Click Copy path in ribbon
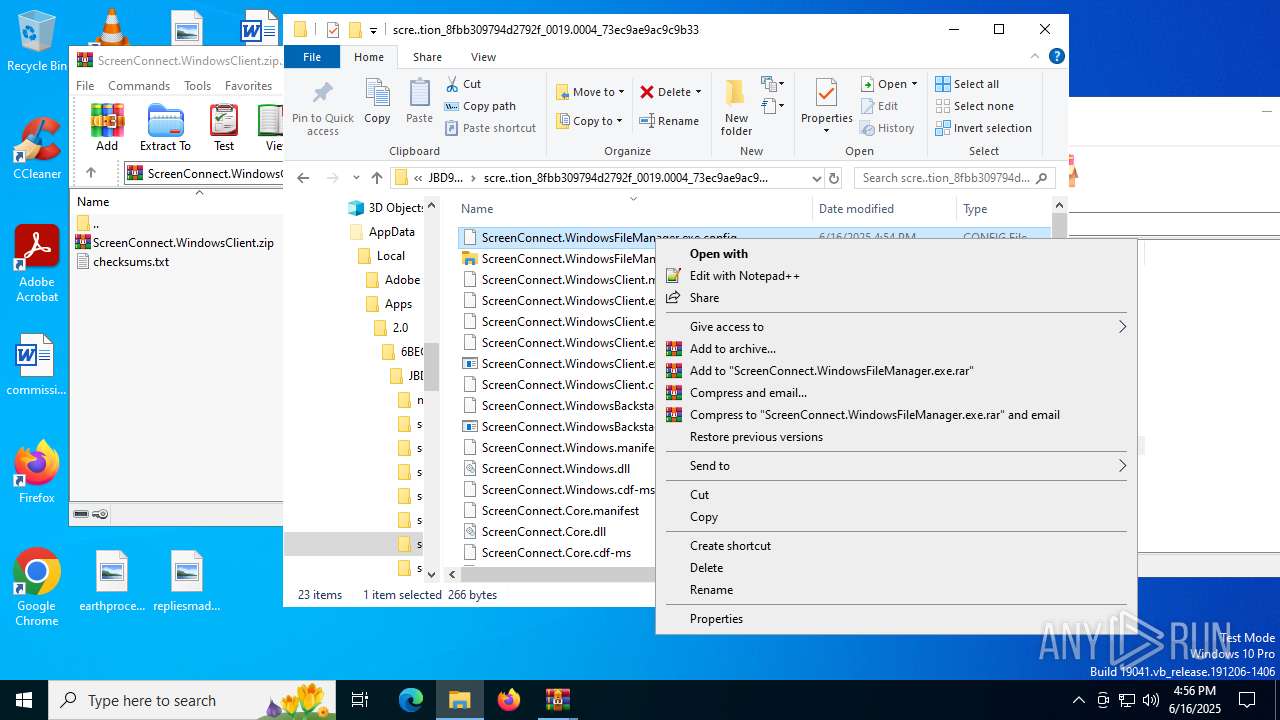 480,106
